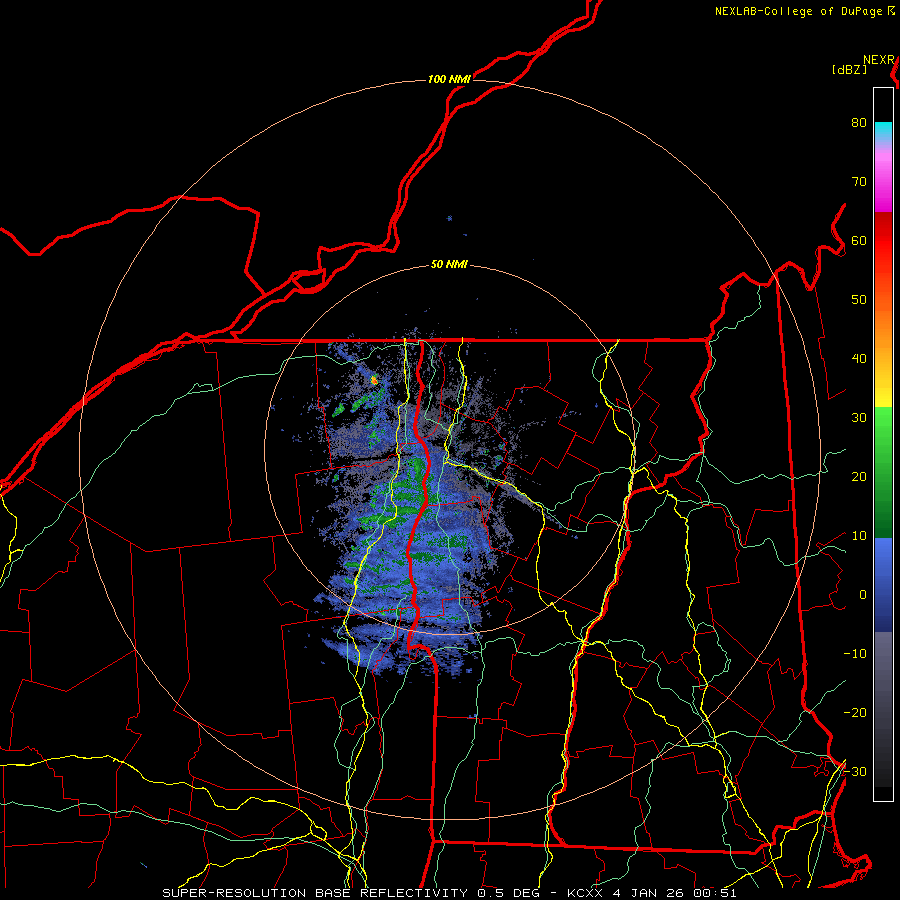The height and width of the screenshot is (900, 900).
Task: Click the 50 NMI range ring label
Action: 449,265
